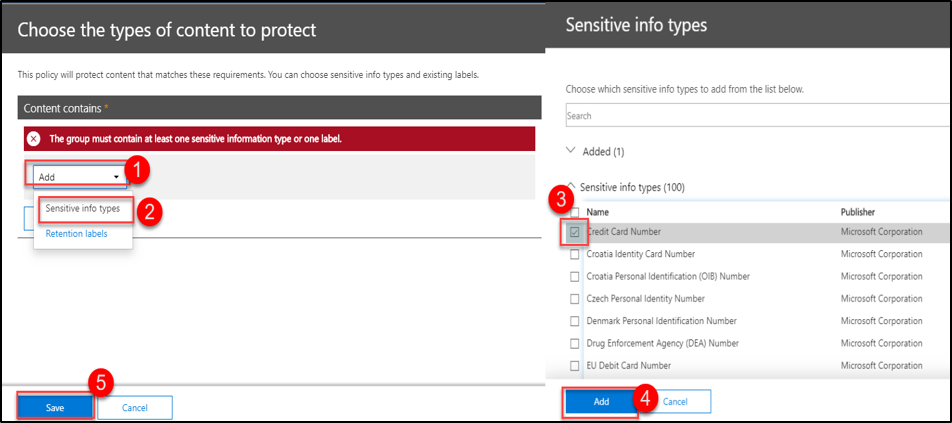Check the Croatia Identity Card Number box
The width and height of the screenshot is (952, 423).
pos(574,254)
